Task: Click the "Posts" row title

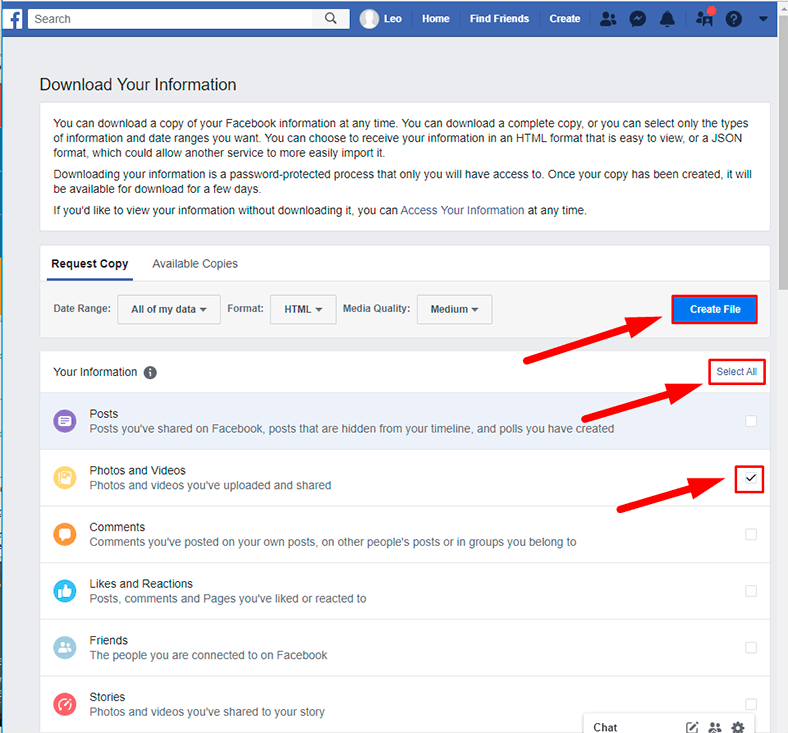Action: tap(104, 414)
